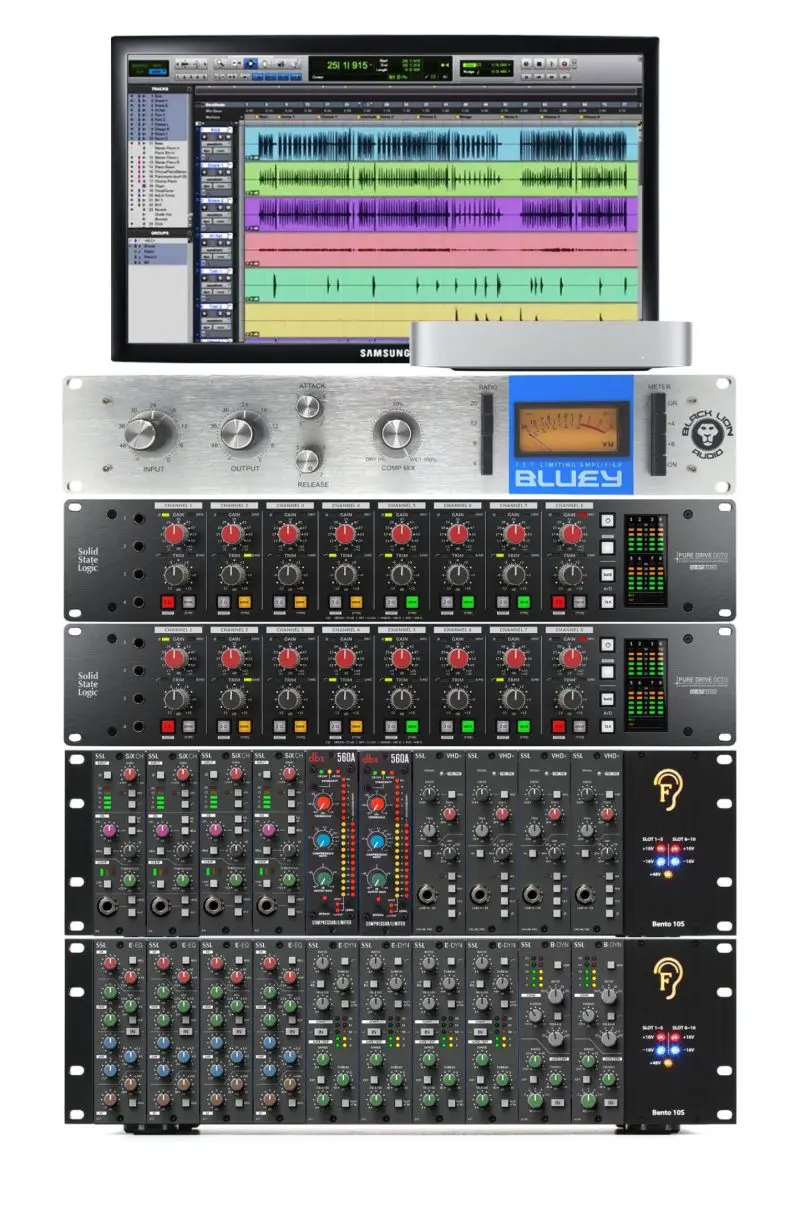Click Channel 2 TRIM knob, upper Pure Drive Octo
Screen dimensions: 800x1207
click(x=232, y=573)
